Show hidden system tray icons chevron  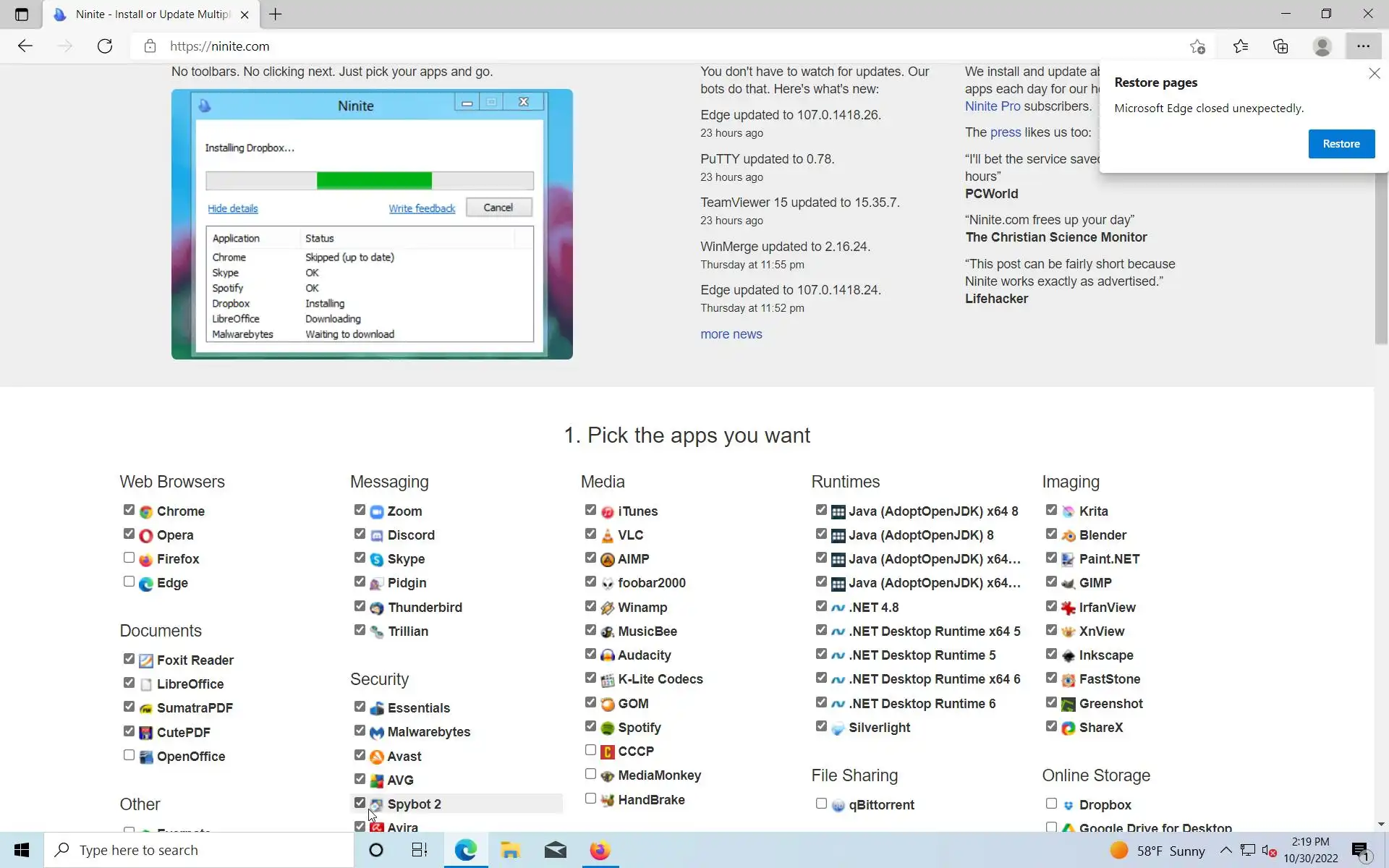[1226, 850]
